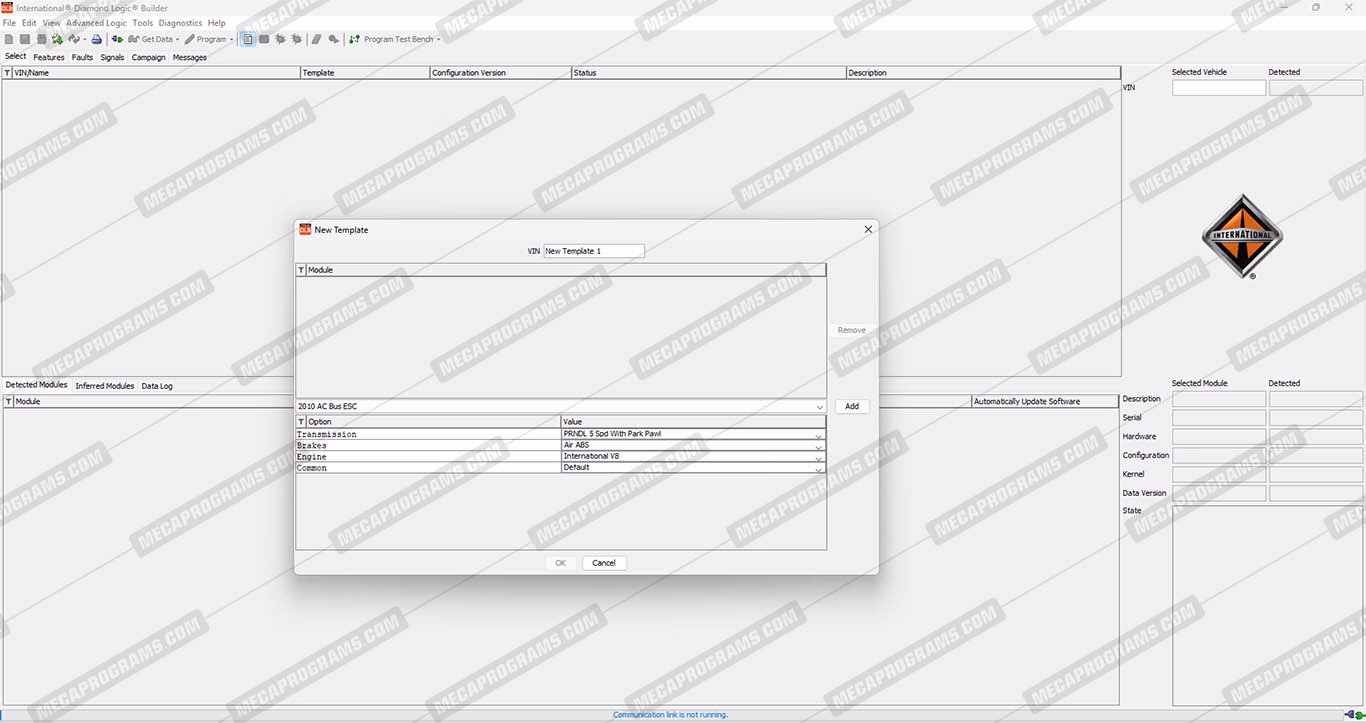Click the filter icon beside the VIN/Name column header
The height and width of the screenshot is (723, 1366).
pos(8,73)
